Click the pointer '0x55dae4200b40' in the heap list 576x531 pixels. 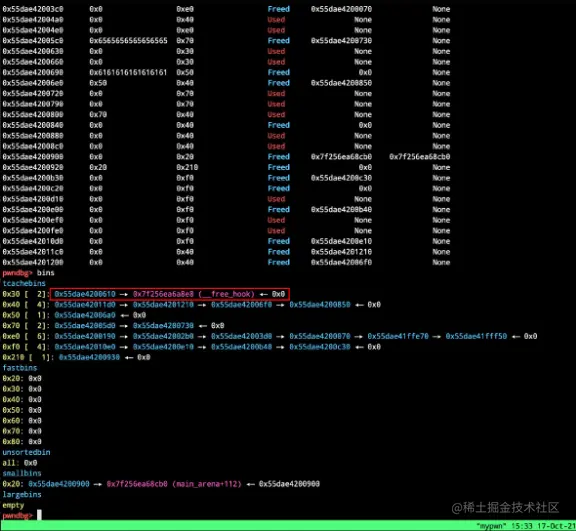tap(341, 210)
